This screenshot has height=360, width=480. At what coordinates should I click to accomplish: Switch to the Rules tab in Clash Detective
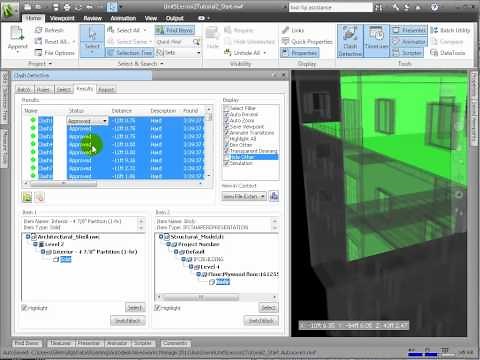point(43,89)
